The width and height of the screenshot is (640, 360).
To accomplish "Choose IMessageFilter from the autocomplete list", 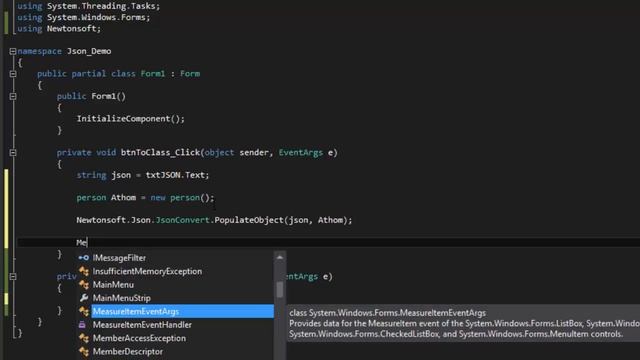I will [x=119, y=258].
